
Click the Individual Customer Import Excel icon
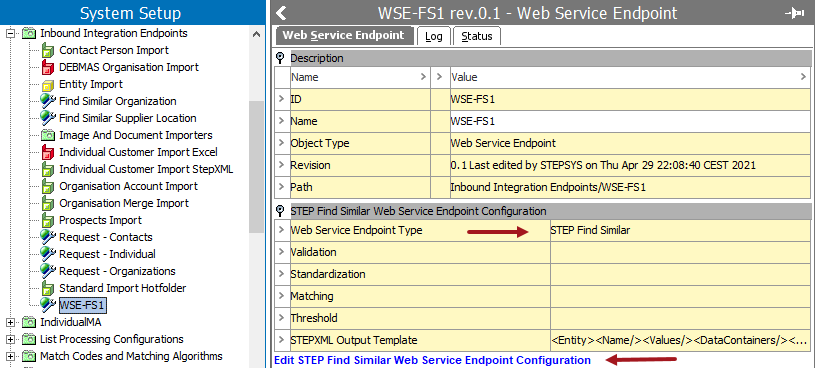pos(48,152)
